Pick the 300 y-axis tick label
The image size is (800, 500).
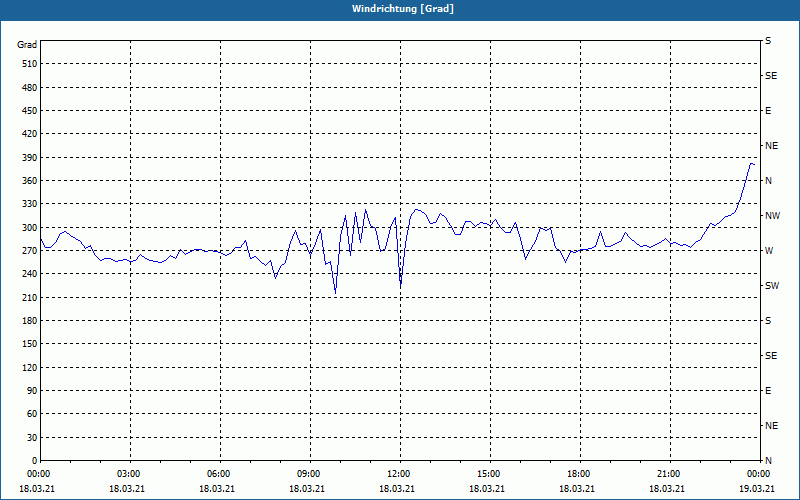[x=30, y=228]
